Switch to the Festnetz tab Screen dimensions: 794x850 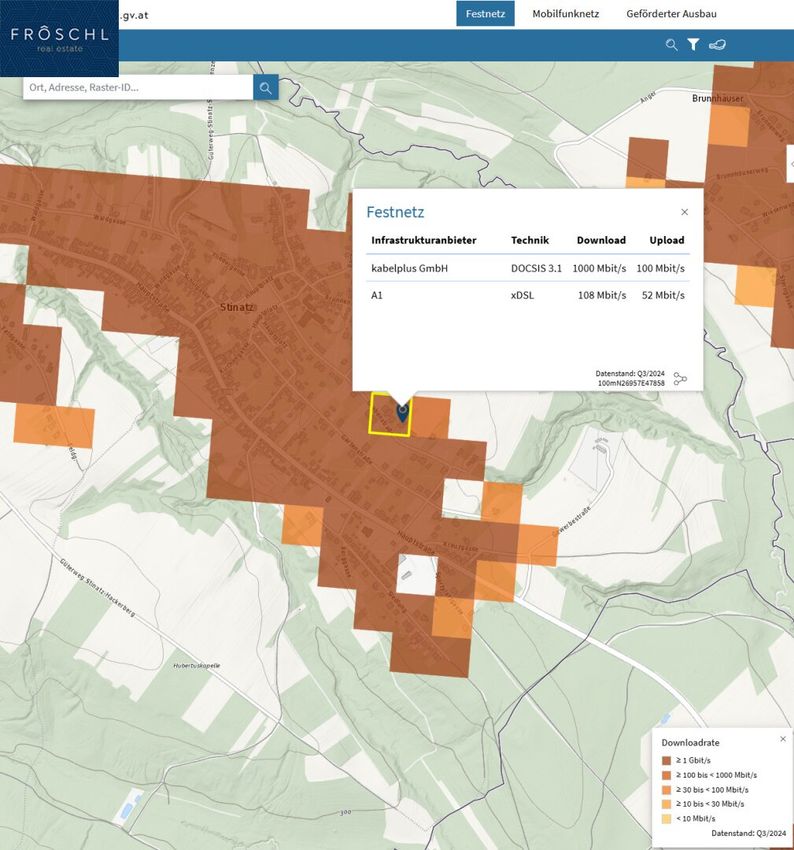click(485, 14)
